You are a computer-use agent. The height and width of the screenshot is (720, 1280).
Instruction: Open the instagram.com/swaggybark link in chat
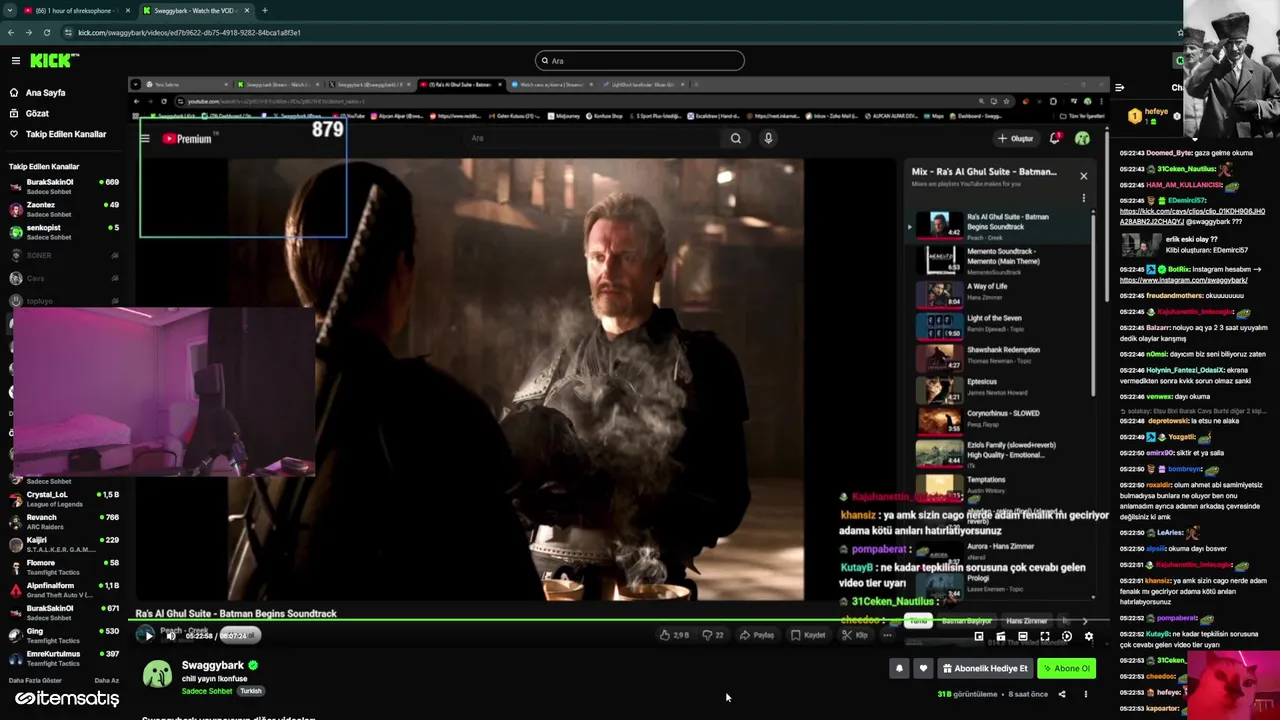pos(1183,280)
